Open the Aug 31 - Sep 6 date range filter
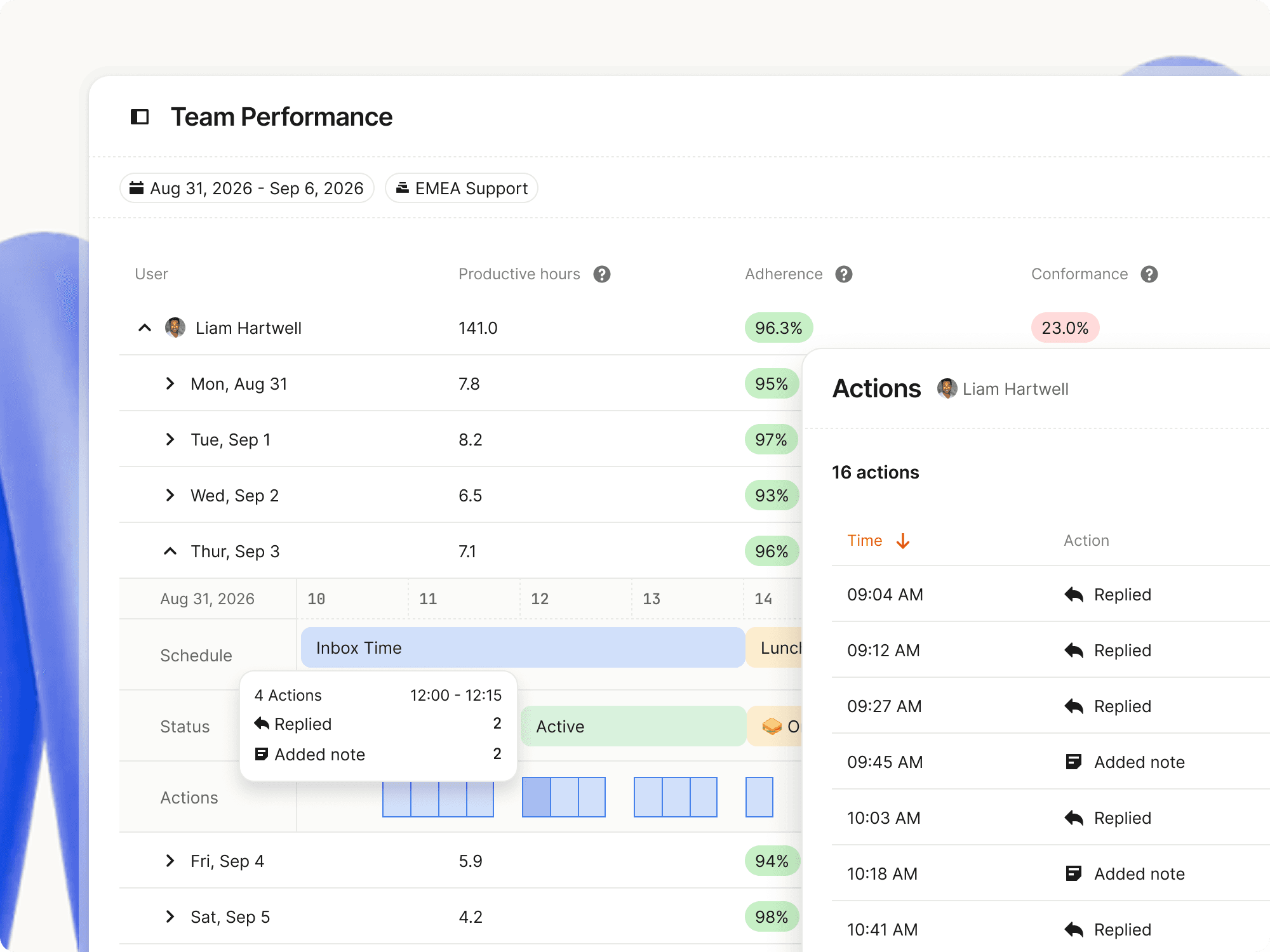This screenshot has height=952, width=1270. [x=247, y=188]
